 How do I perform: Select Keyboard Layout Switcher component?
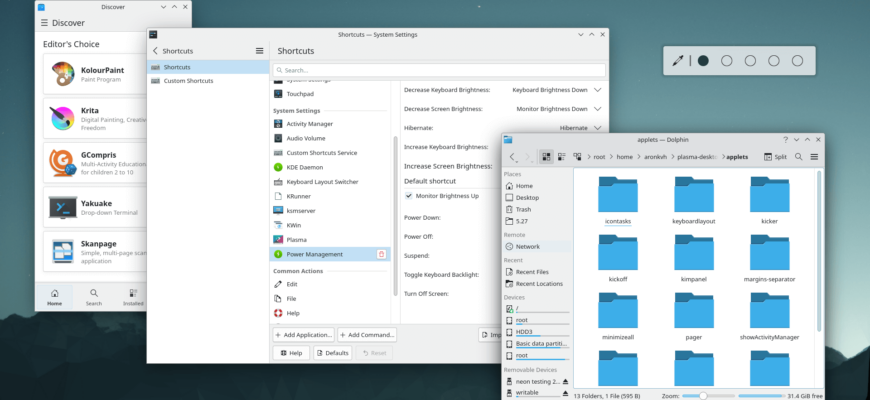[330, 182]
